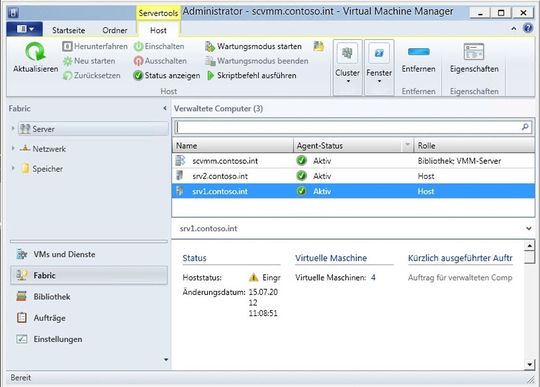Sort by the Rolle column header

[474, 146]
